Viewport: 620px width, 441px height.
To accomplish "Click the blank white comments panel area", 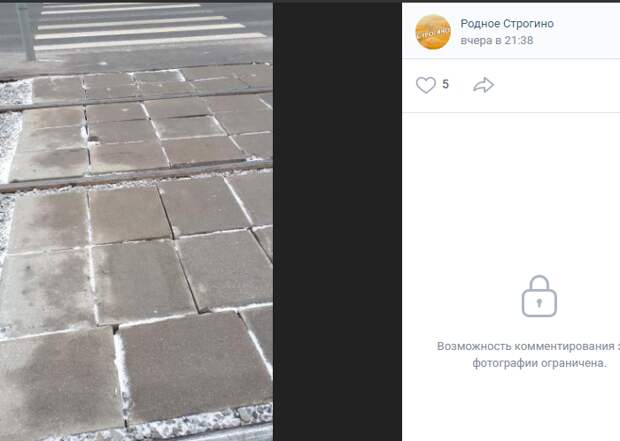I will 511,190.
